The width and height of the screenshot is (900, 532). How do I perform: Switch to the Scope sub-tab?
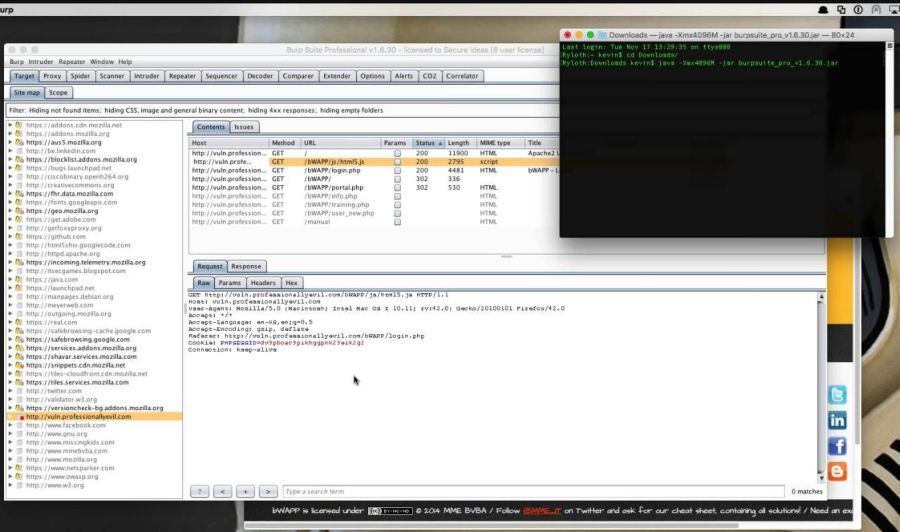click(x=58, y=92)
